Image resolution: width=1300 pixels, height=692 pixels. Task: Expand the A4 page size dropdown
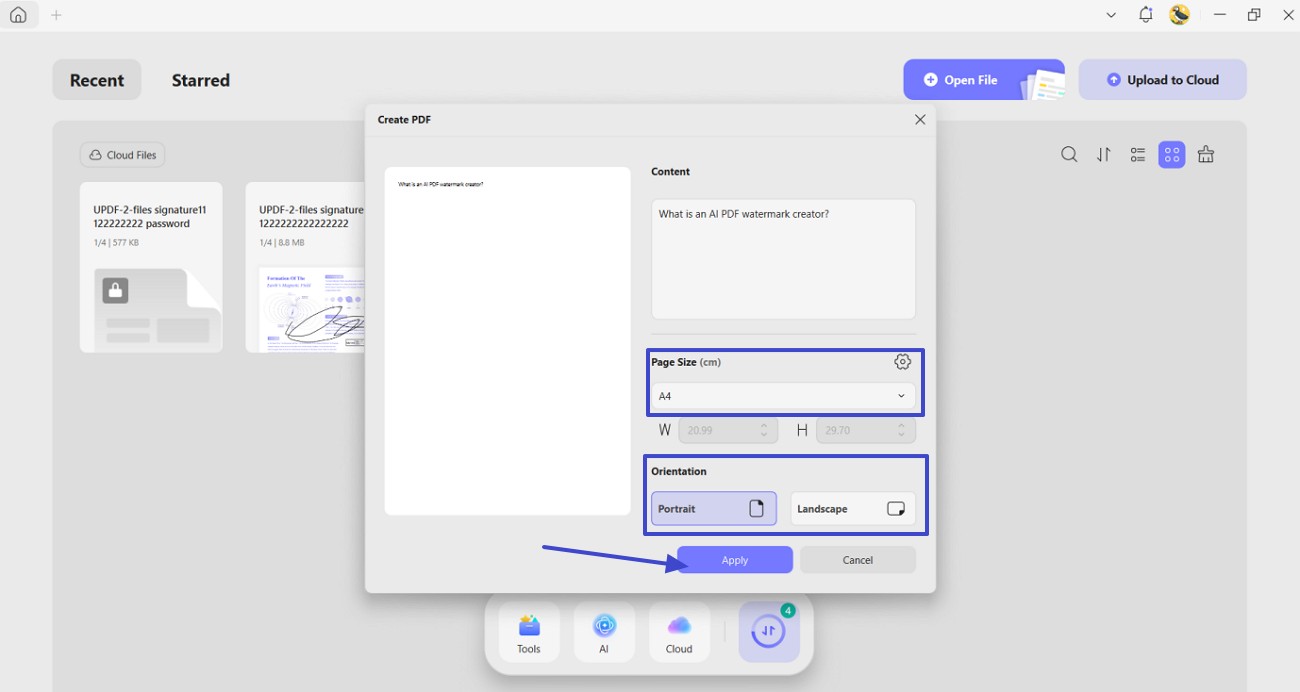pyautogui.click(x=783, y=396)
